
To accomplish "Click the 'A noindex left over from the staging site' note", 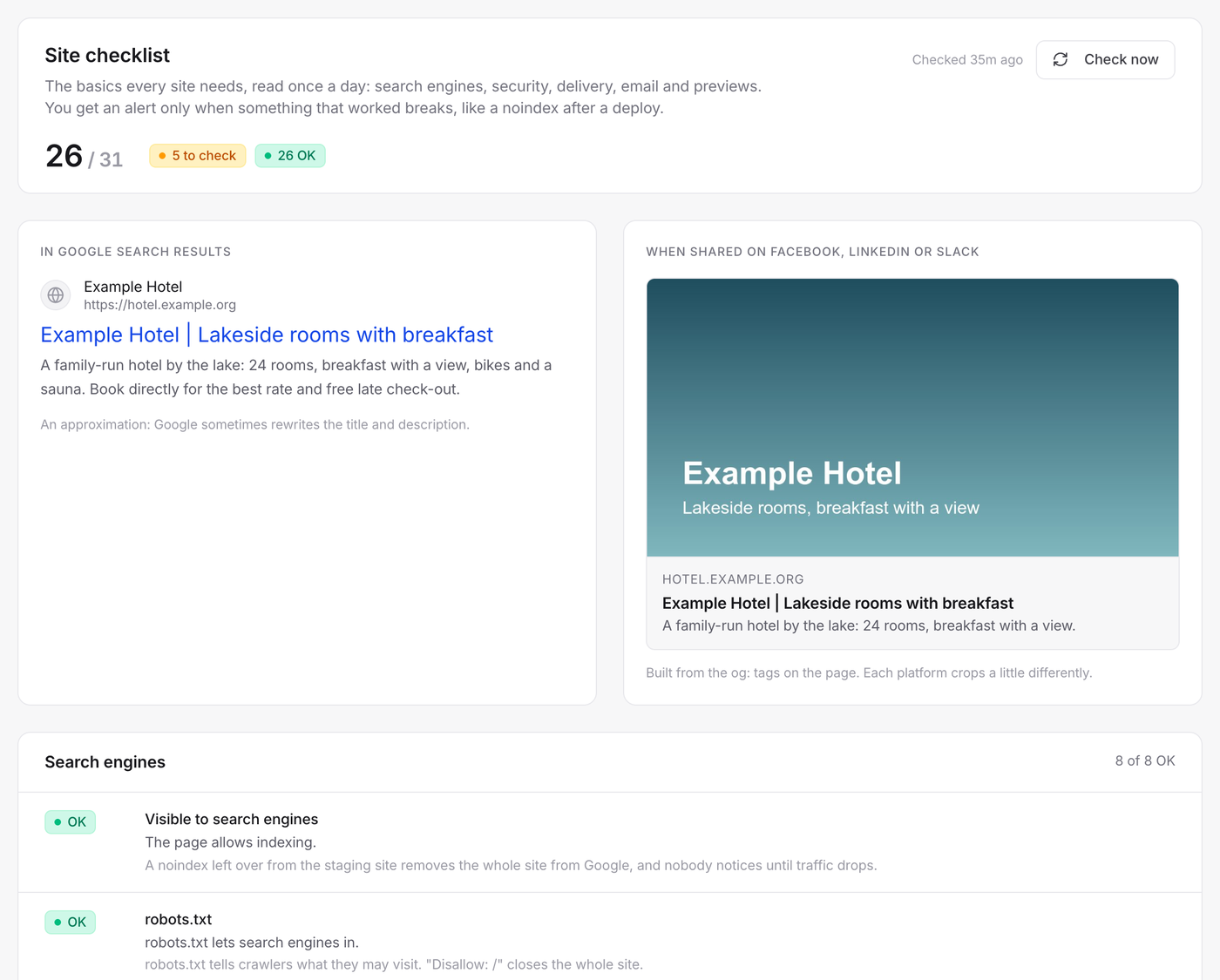I will tap(512, 865).
